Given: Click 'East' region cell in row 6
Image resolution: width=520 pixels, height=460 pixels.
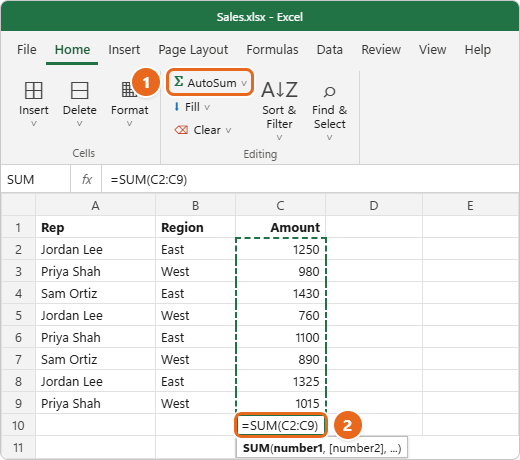Looking at the screenshot, I should pos(195,337).
